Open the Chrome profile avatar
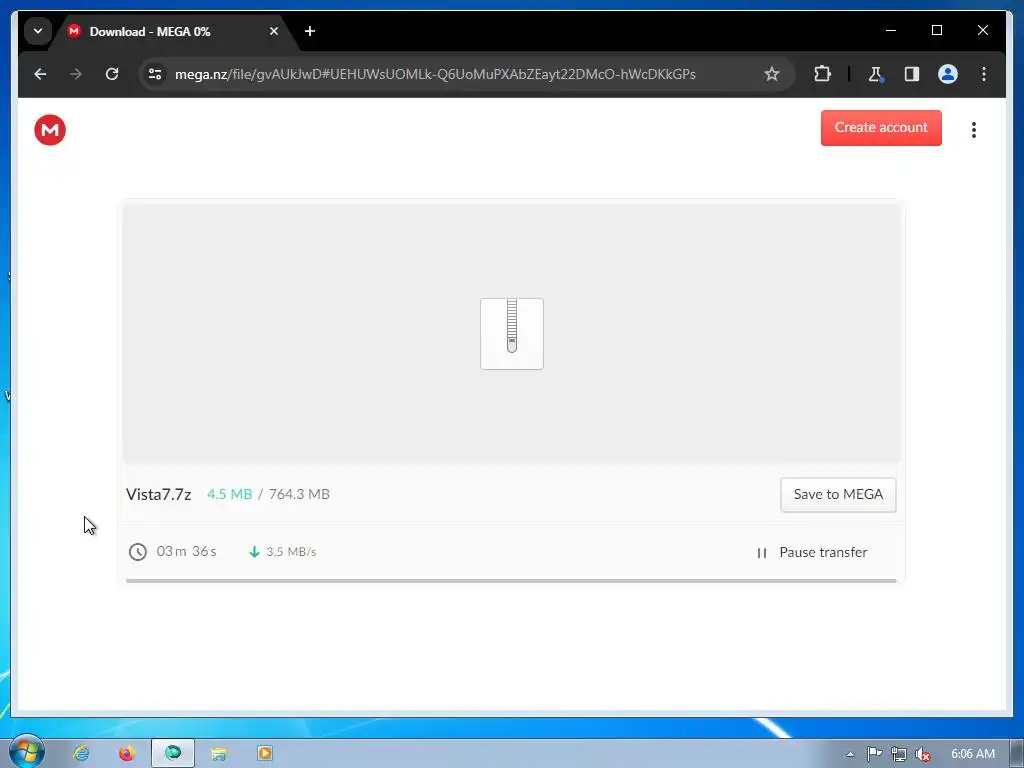This screenshot has height=768, width=1024. tap(948, 74)
